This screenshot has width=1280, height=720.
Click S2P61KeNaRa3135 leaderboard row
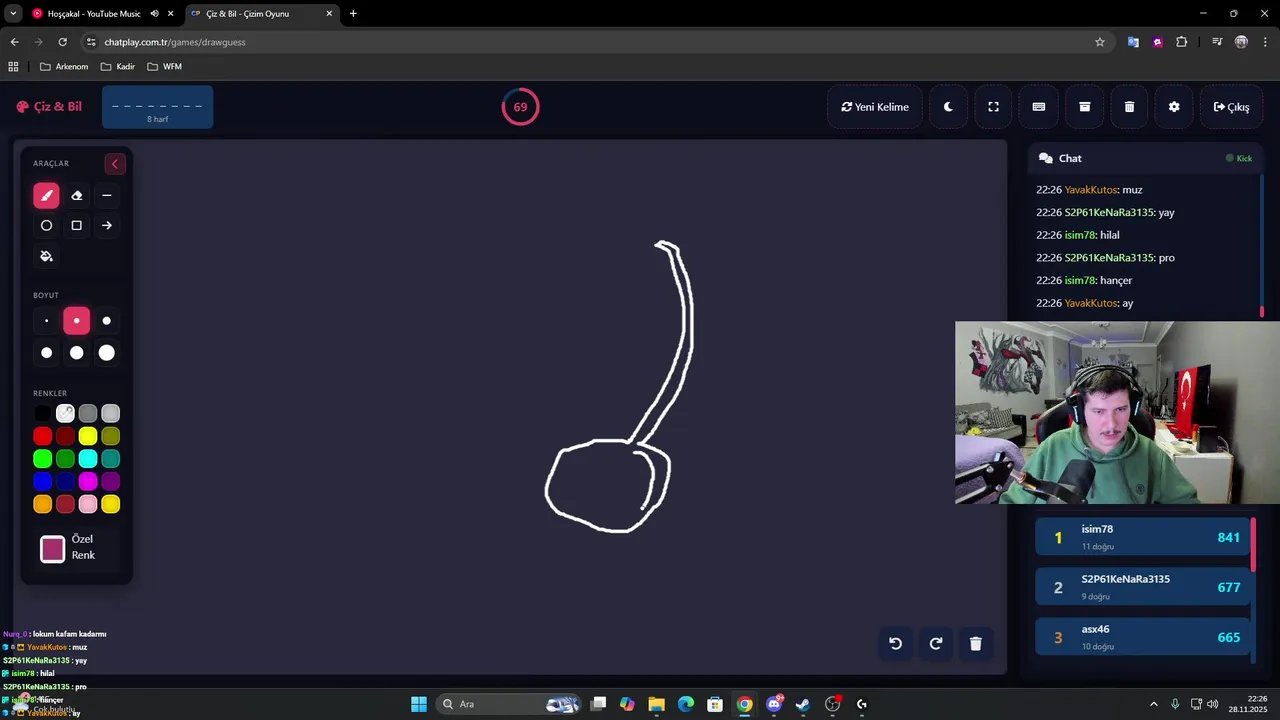click(x=1142, y=587)
